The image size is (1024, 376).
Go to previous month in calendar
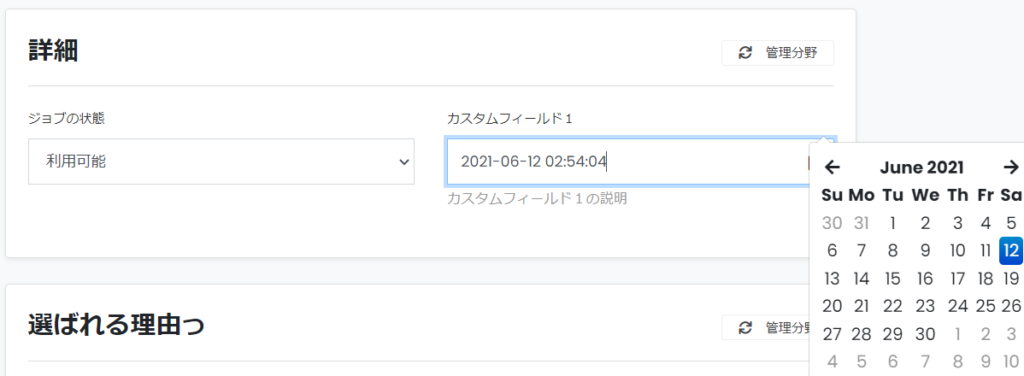click(x=831, y=168)
